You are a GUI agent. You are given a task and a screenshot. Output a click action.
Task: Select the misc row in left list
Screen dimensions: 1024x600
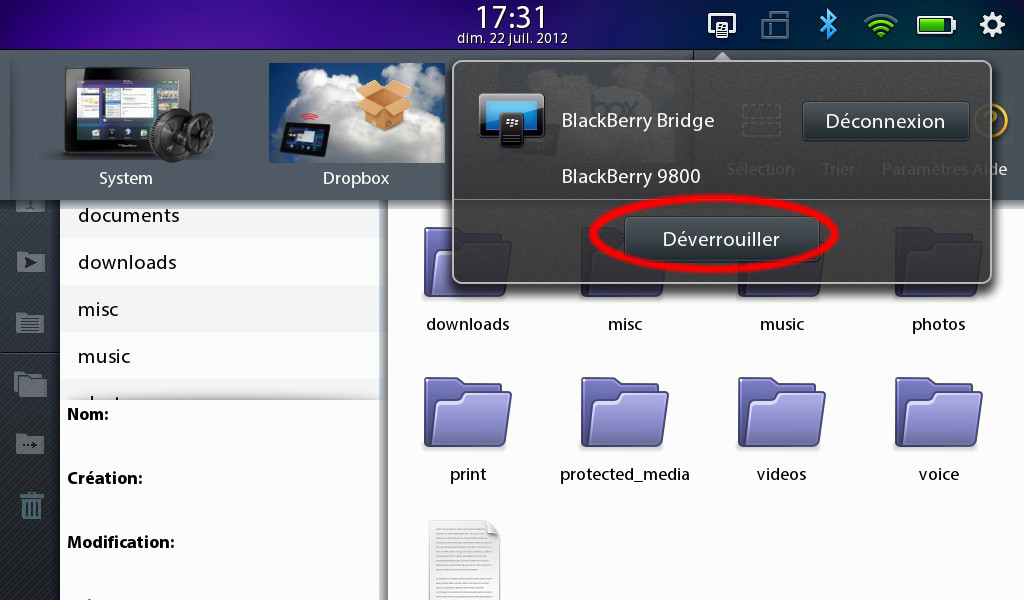219,309
